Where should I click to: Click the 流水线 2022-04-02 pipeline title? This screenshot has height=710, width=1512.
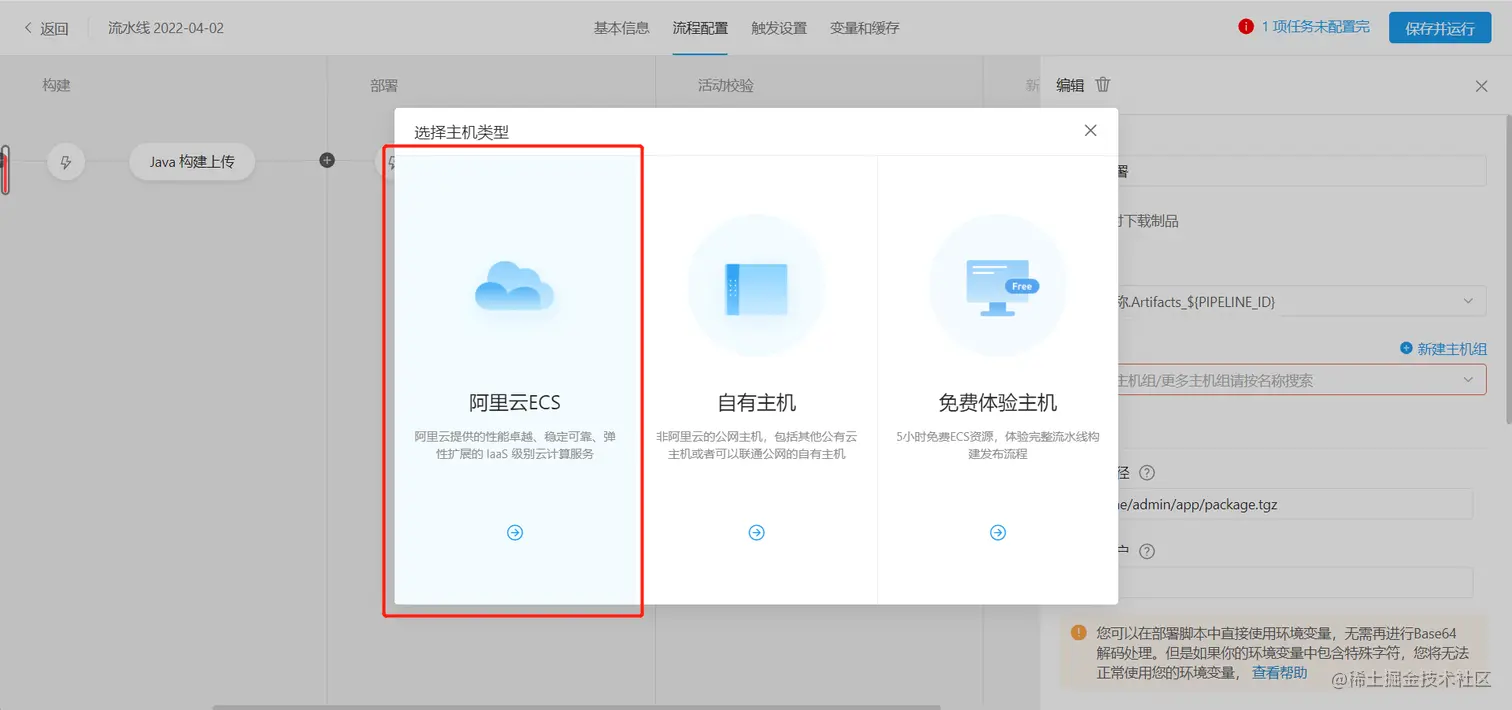(166, 28)
